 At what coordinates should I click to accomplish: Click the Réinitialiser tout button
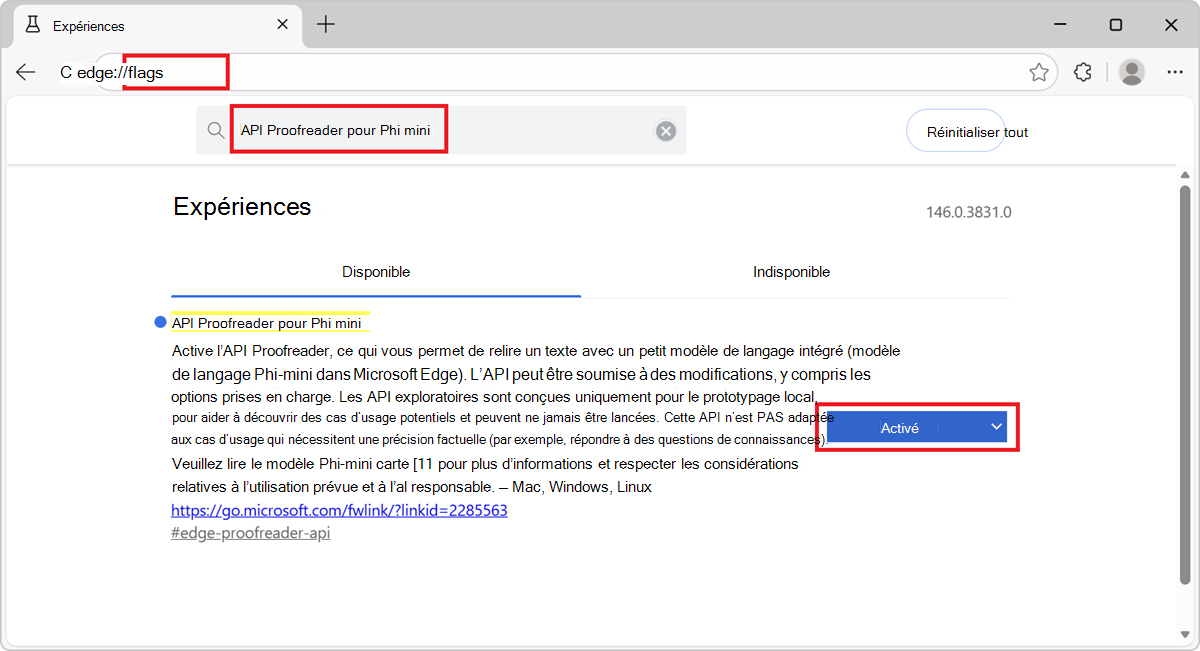[x=967, y=130]
